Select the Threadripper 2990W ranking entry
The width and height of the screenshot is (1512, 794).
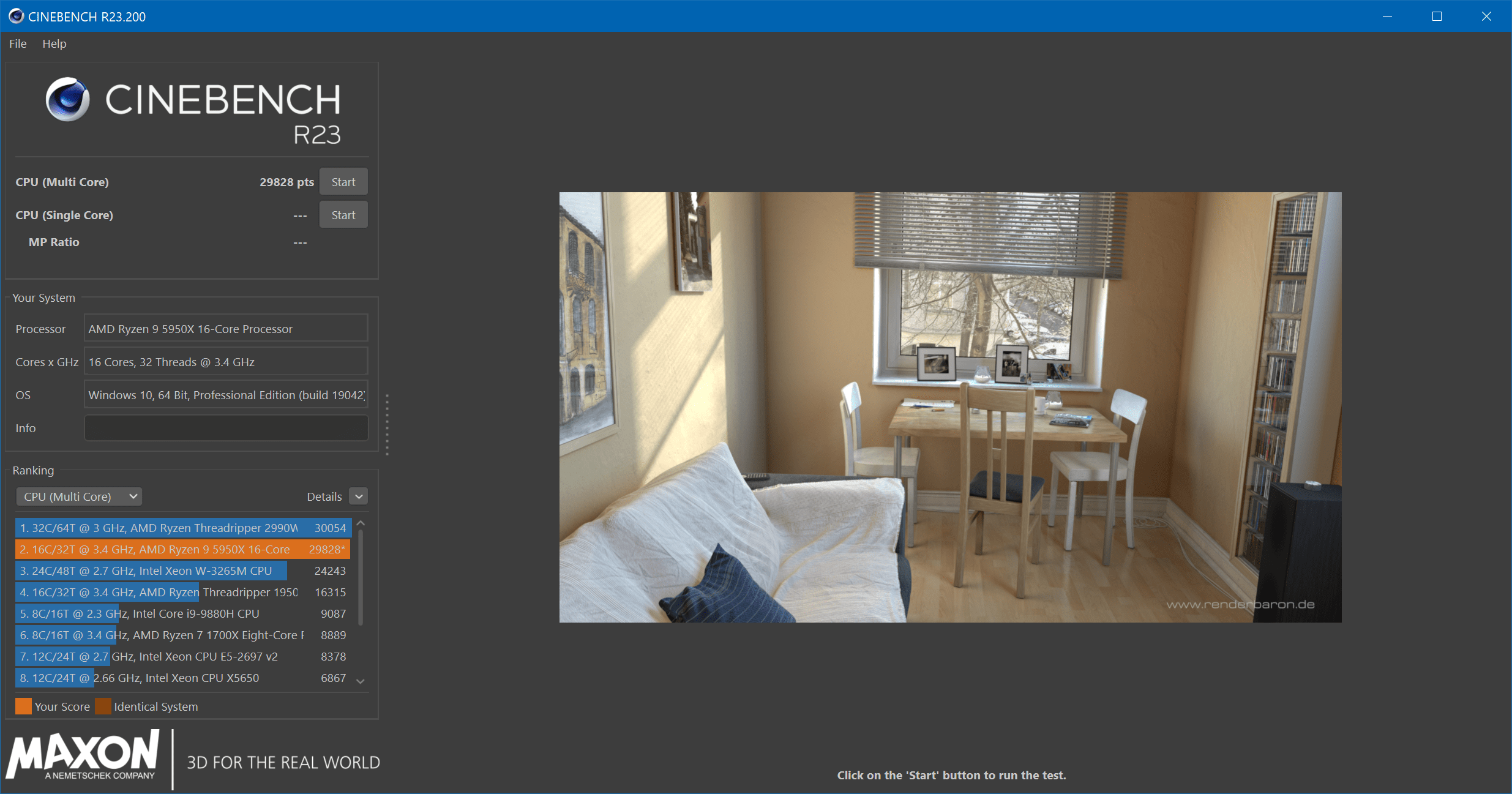(x=182, y=528)
